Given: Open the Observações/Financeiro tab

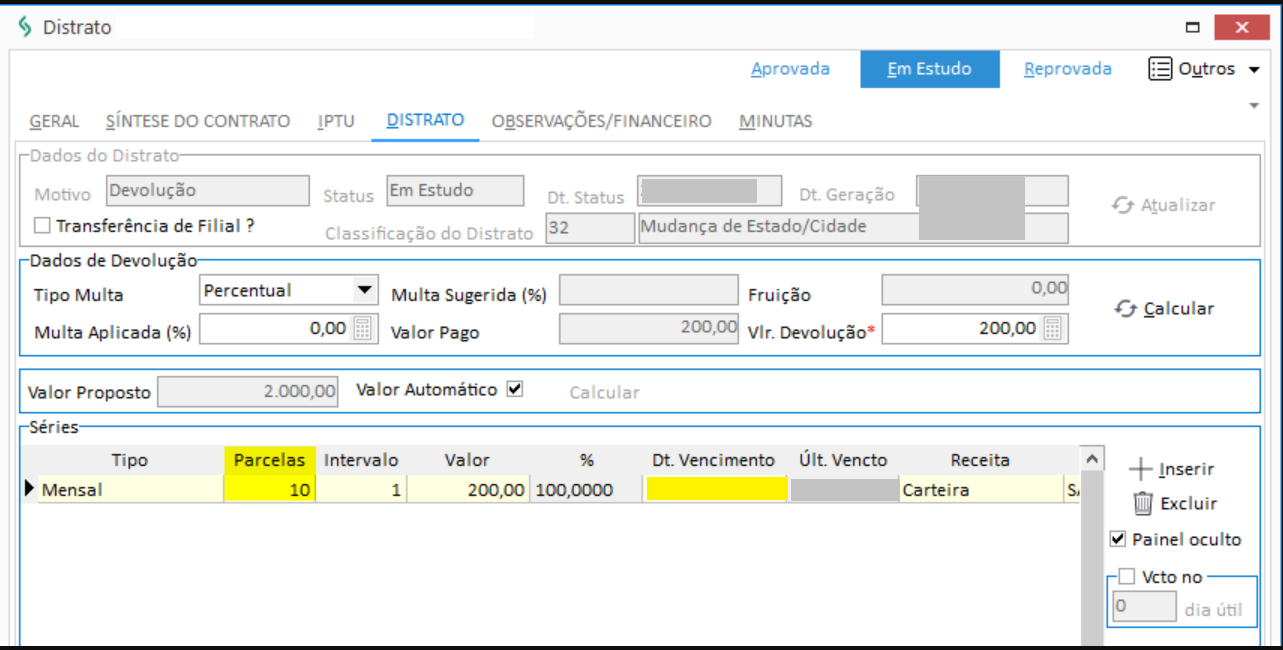Looking at the screenshot, I should coord(602,121).
